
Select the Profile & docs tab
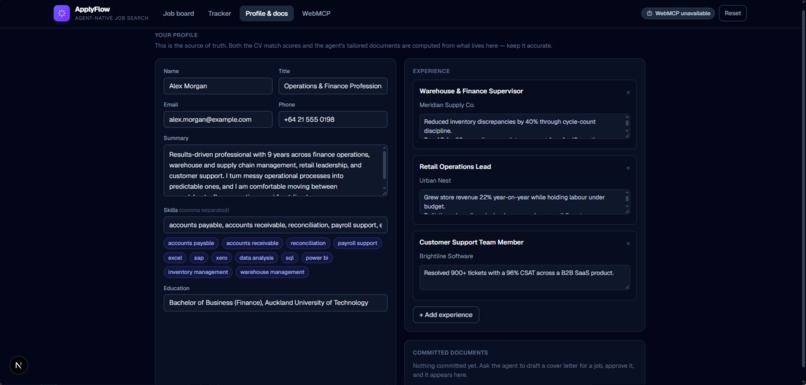click(266, 14)
